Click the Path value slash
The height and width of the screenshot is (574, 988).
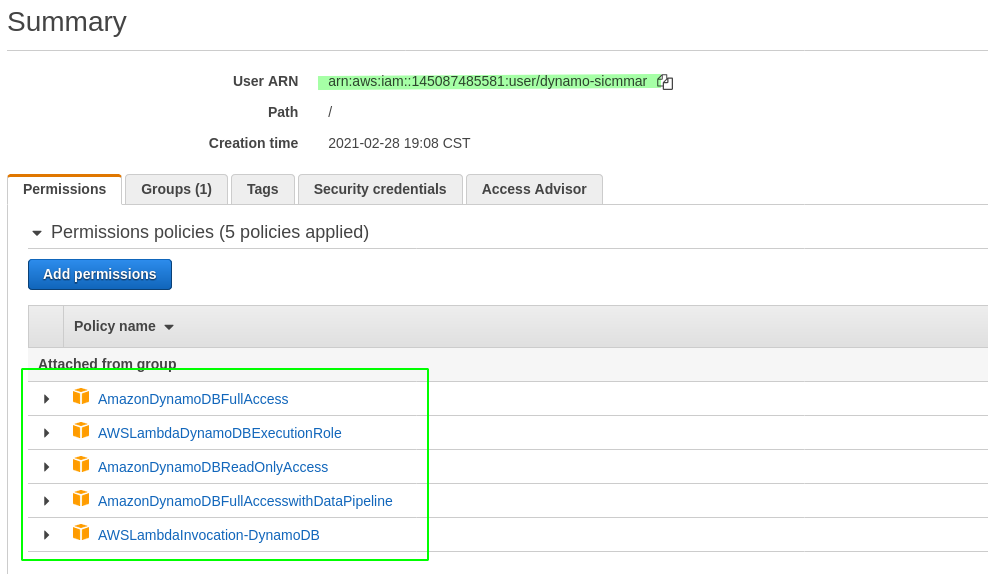tap(330, 112)
